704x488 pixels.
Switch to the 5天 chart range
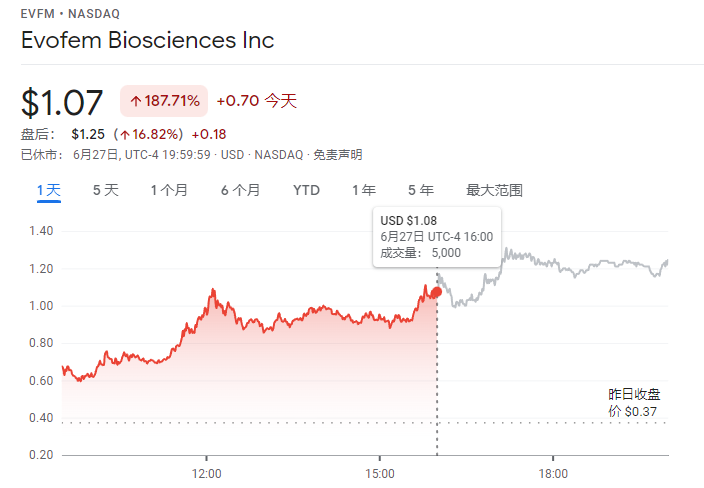[105, 190]
